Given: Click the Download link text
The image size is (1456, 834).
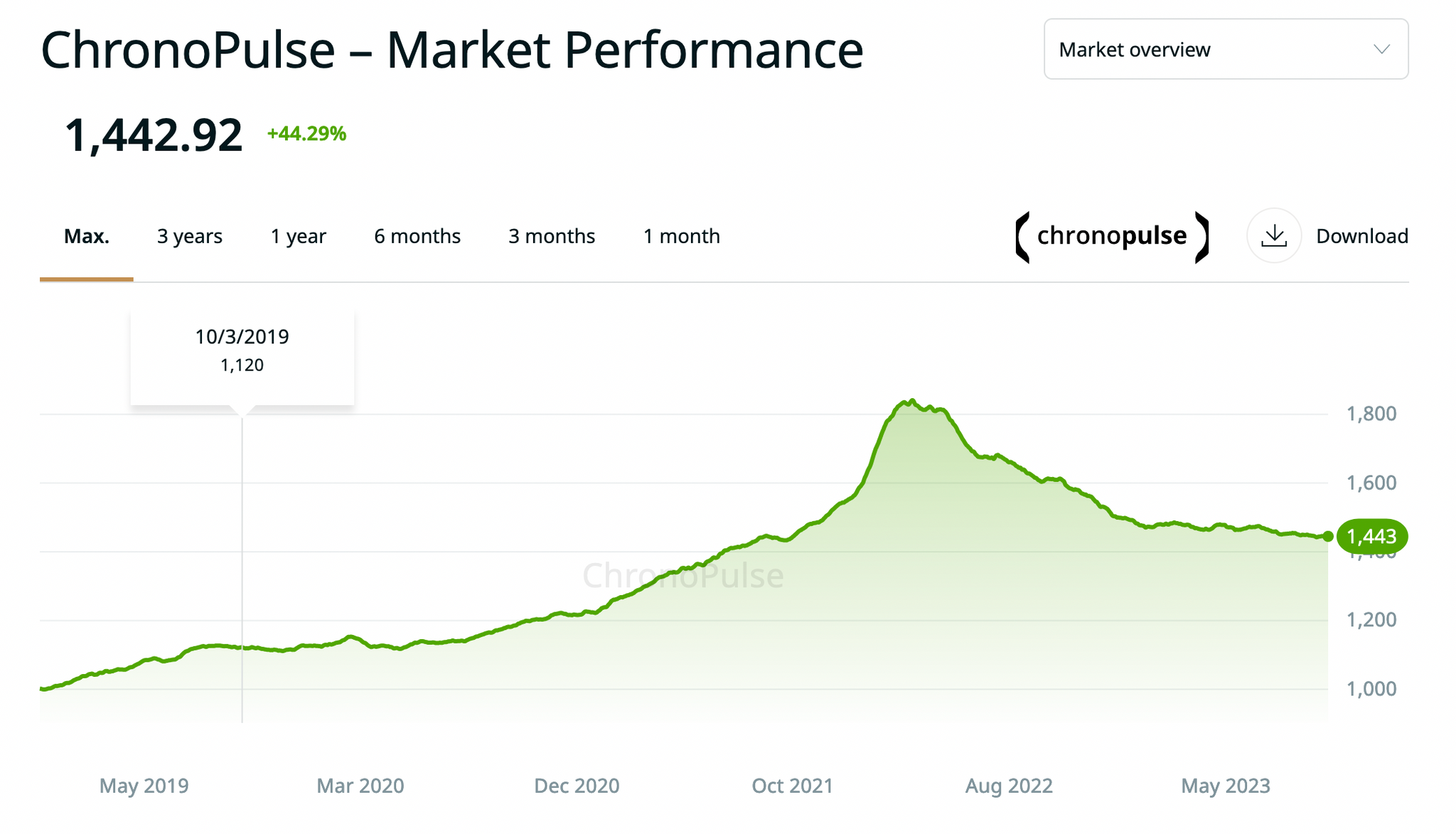Looking at the screenshot, I should (x=1361, y=235).
